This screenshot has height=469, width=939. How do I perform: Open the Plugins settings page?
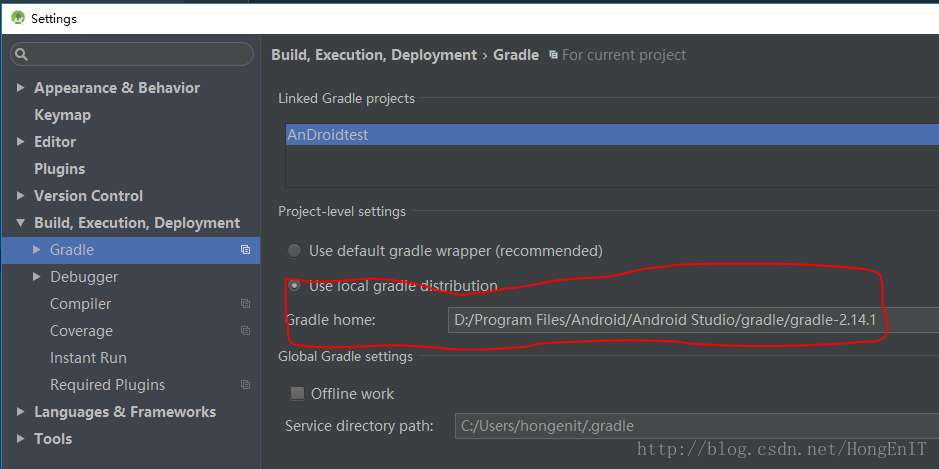(x=59, y=169)
